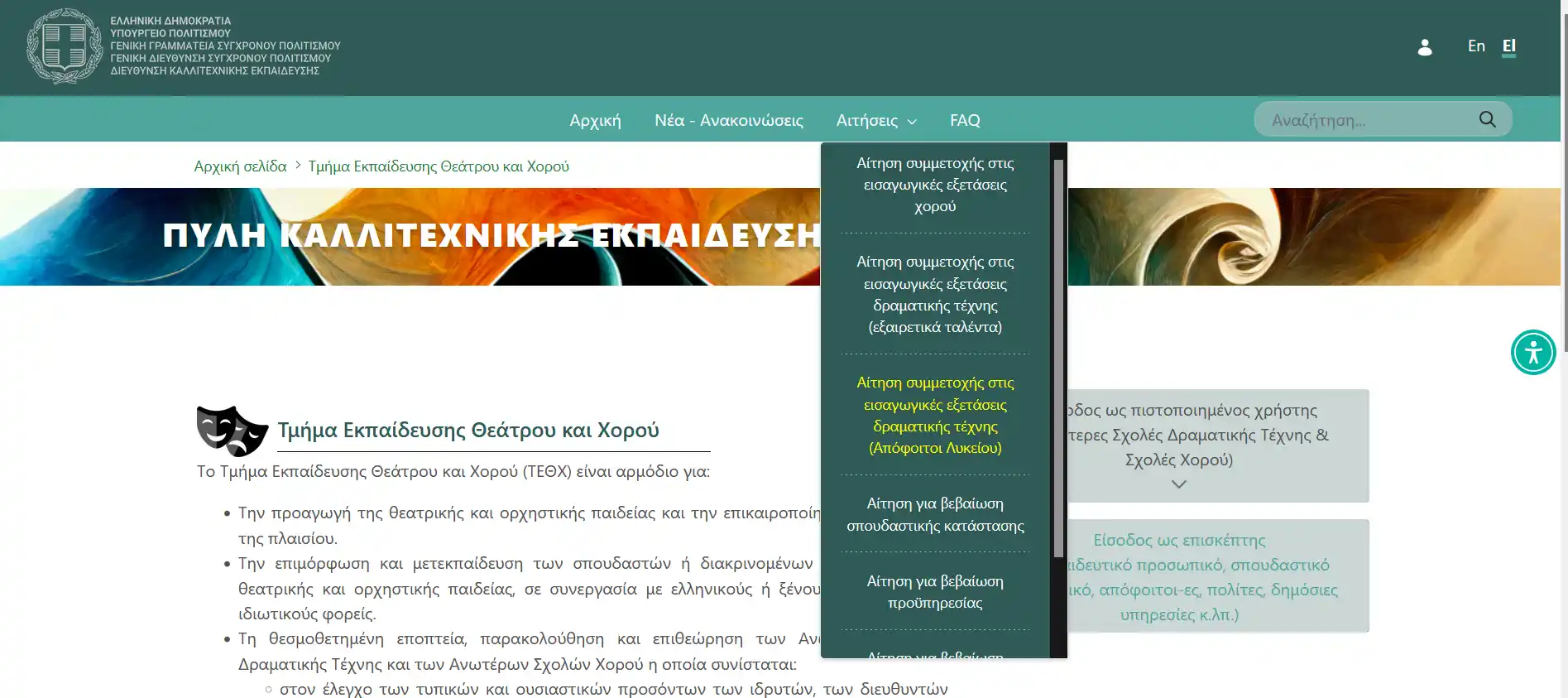Click the Greek ministry emblem logo

tap(65, 46)
